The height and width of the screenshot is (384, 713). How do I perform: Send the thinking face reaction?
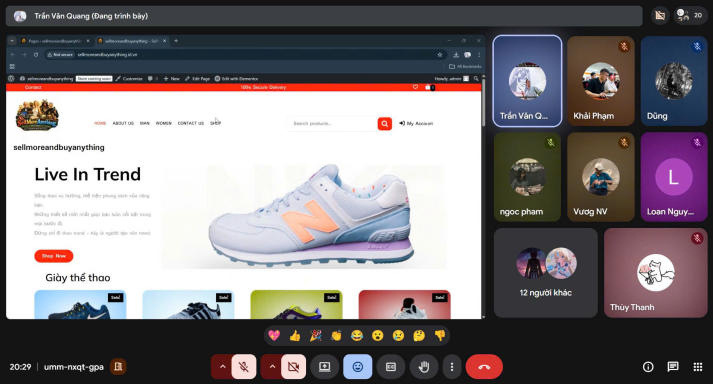click(x=419, y=336)
